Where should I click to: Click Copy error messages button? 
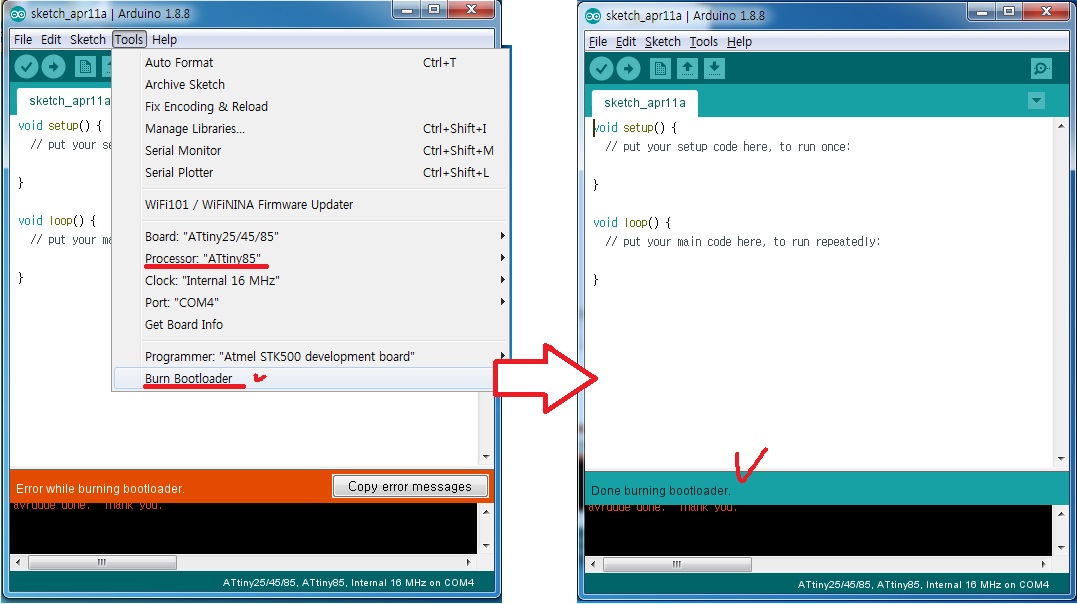410,486
